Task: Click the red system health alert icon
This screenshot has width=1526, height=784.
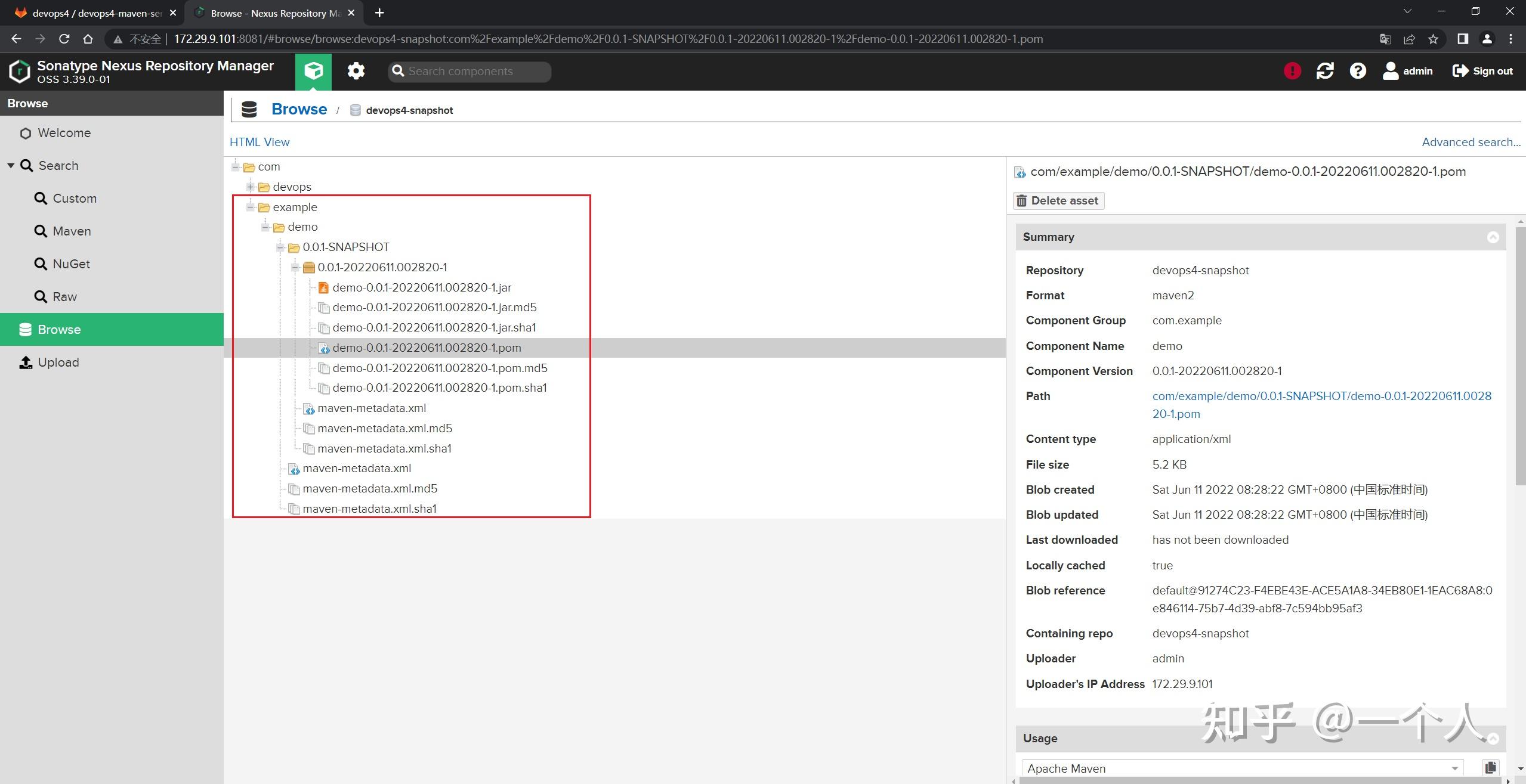Action: click(1292, 71)
